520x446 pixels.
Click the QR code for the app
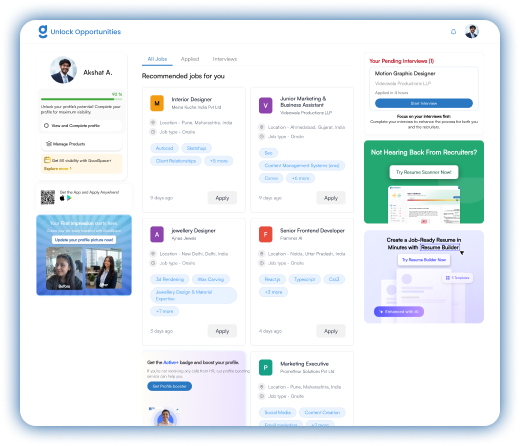[48, 197]
